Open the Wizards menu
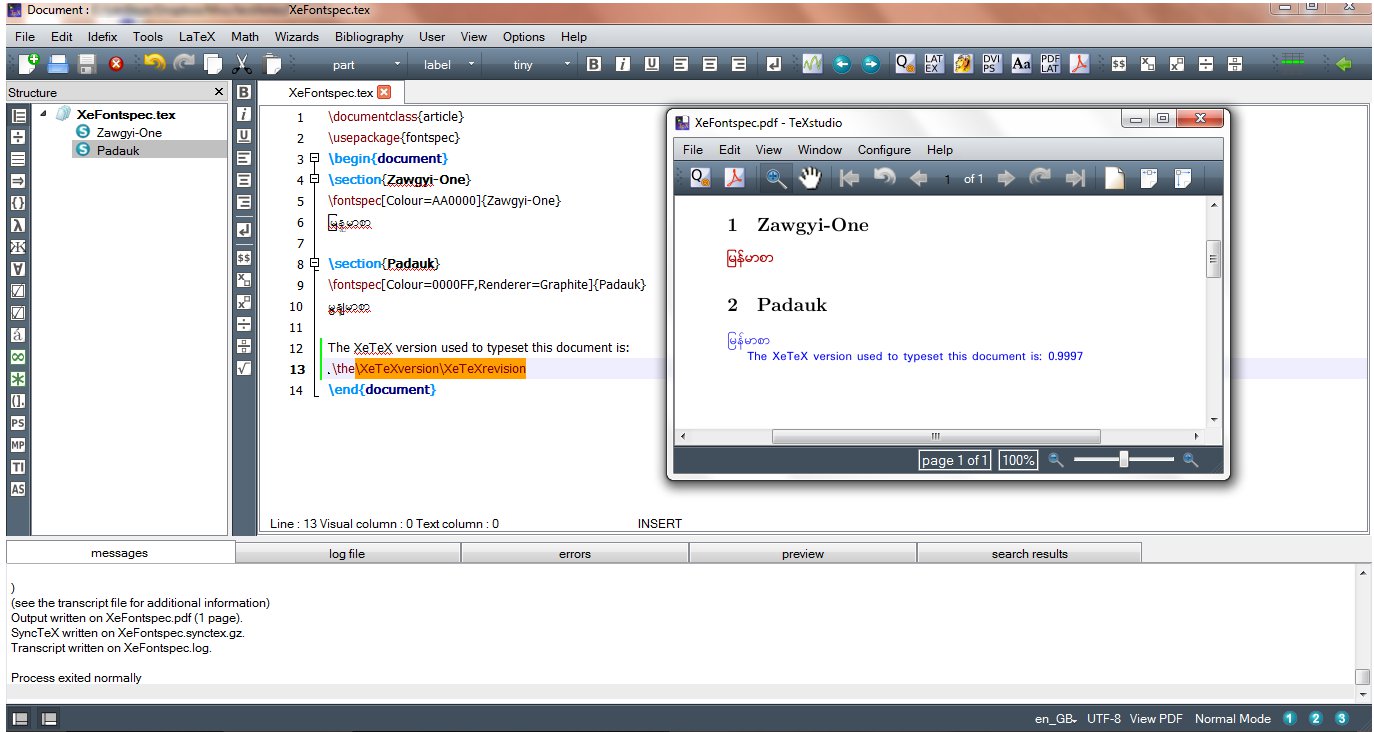Image resolution: width=1374 pixels, height=732 pixels. pos(297,37)
